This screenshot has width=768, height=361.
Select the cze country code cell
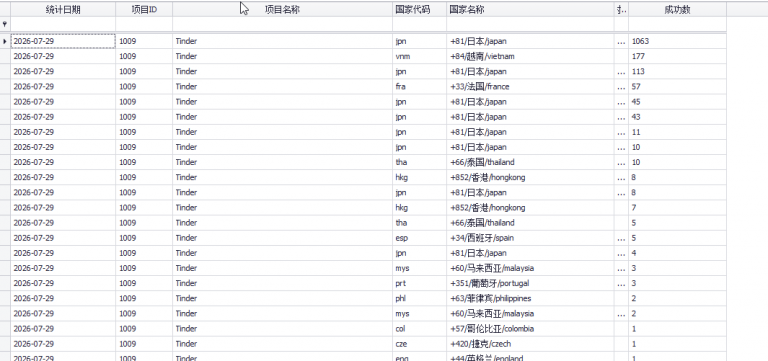coord(420,344)
